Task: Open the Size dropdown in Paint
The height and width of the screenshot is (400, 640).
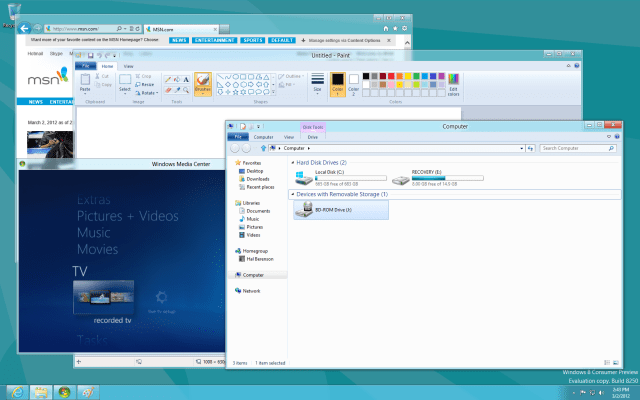Action: [317, 84]
